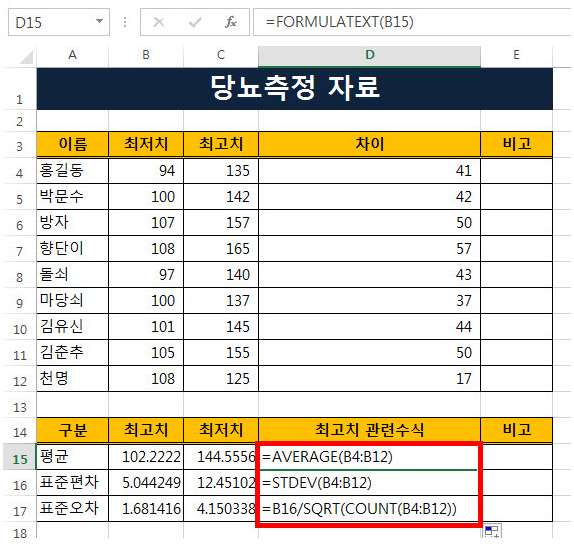The width and height of the screenshot is (574, 553).
Task: Click the name cell 김춘추
Action: (x=72, y=353)
